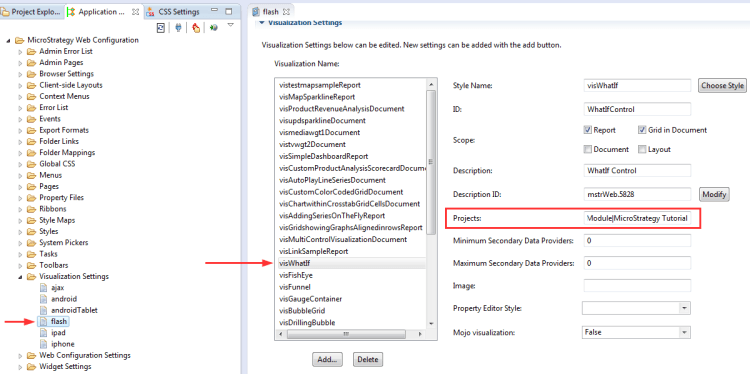This screenshot has height=374, width=750.
Task: Click the scroll down arrow of visualization list
Action: click(431, 323)
